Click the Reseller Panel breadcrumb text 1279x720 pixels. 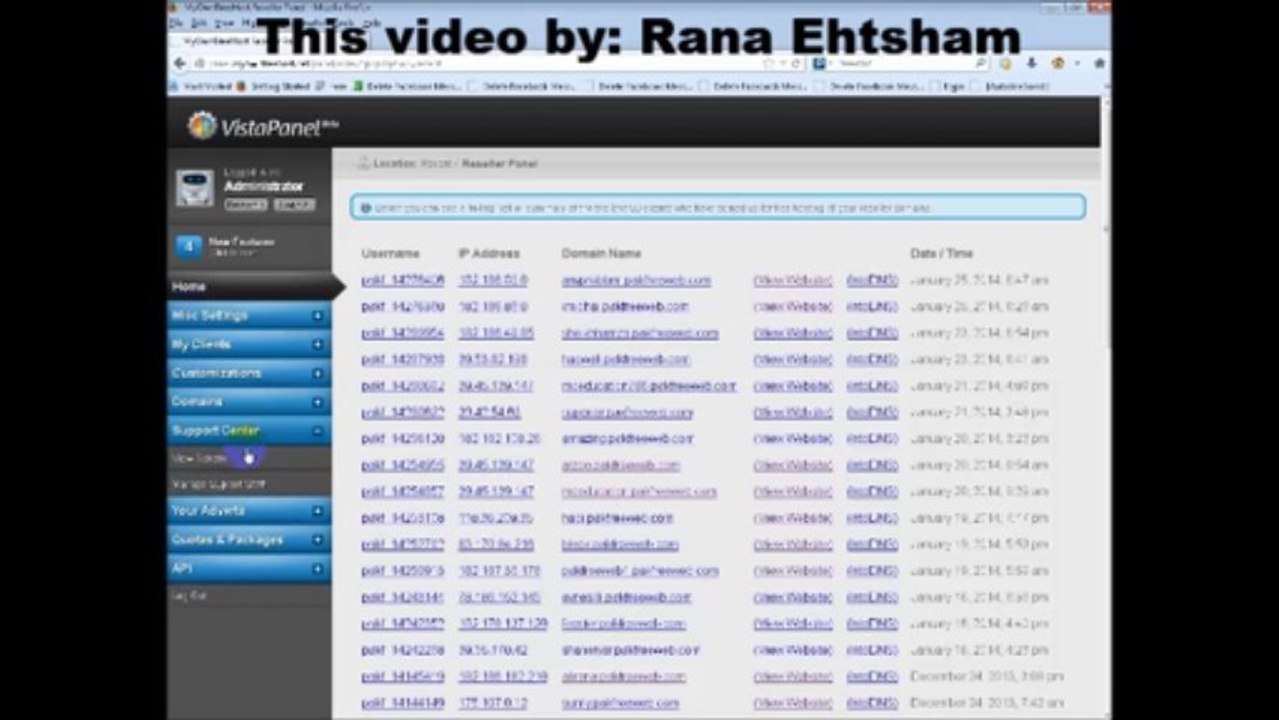tap(499, 163)
